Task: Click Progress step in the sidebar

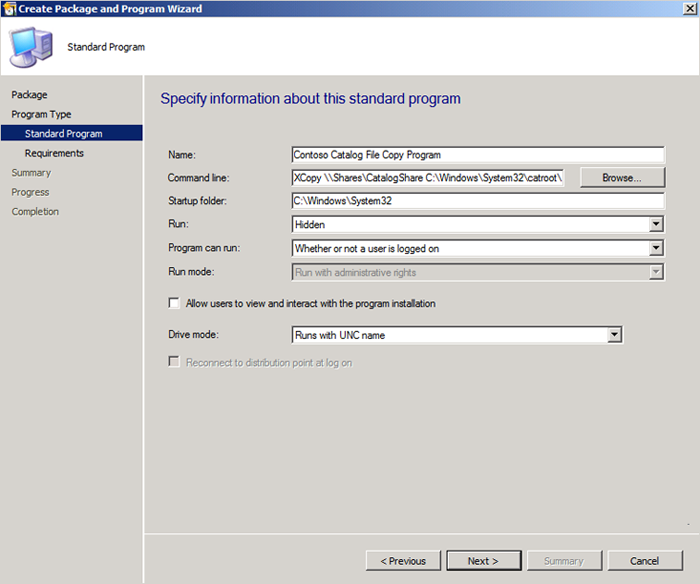Action: tap(30, 192)
